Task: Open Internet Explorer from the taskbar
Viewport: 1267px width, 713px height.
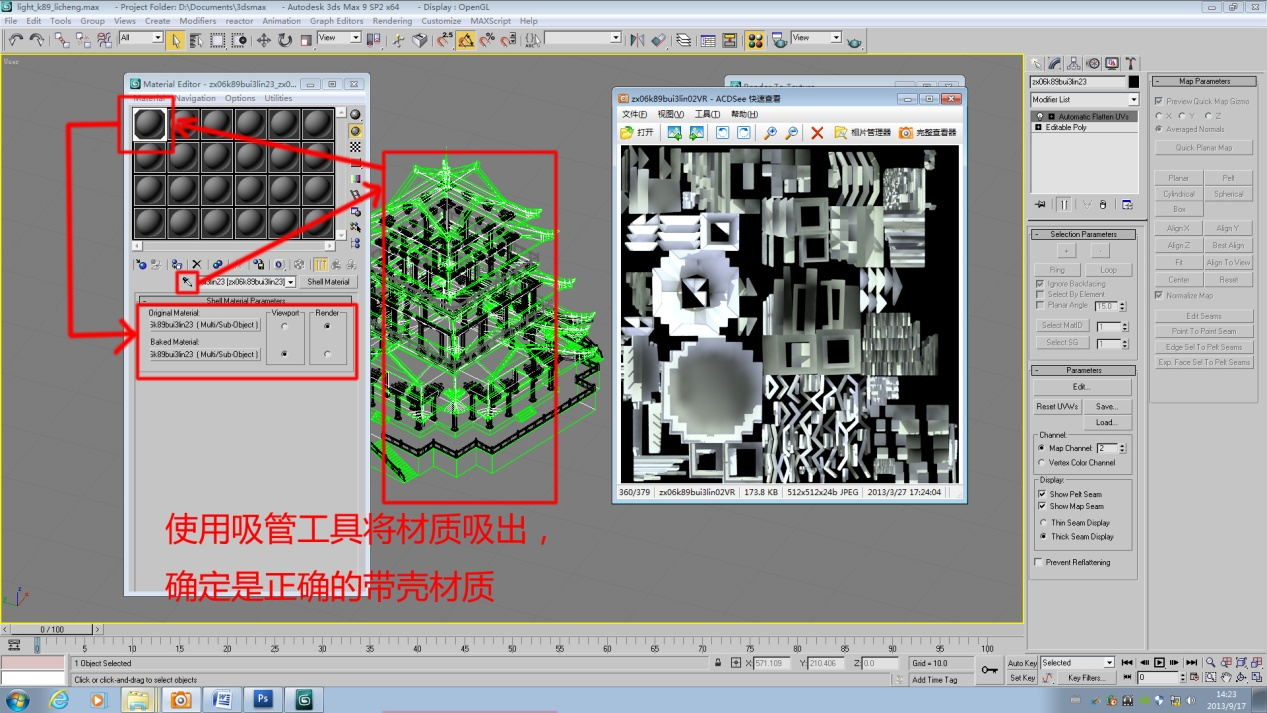Action: tap(58, 699)
